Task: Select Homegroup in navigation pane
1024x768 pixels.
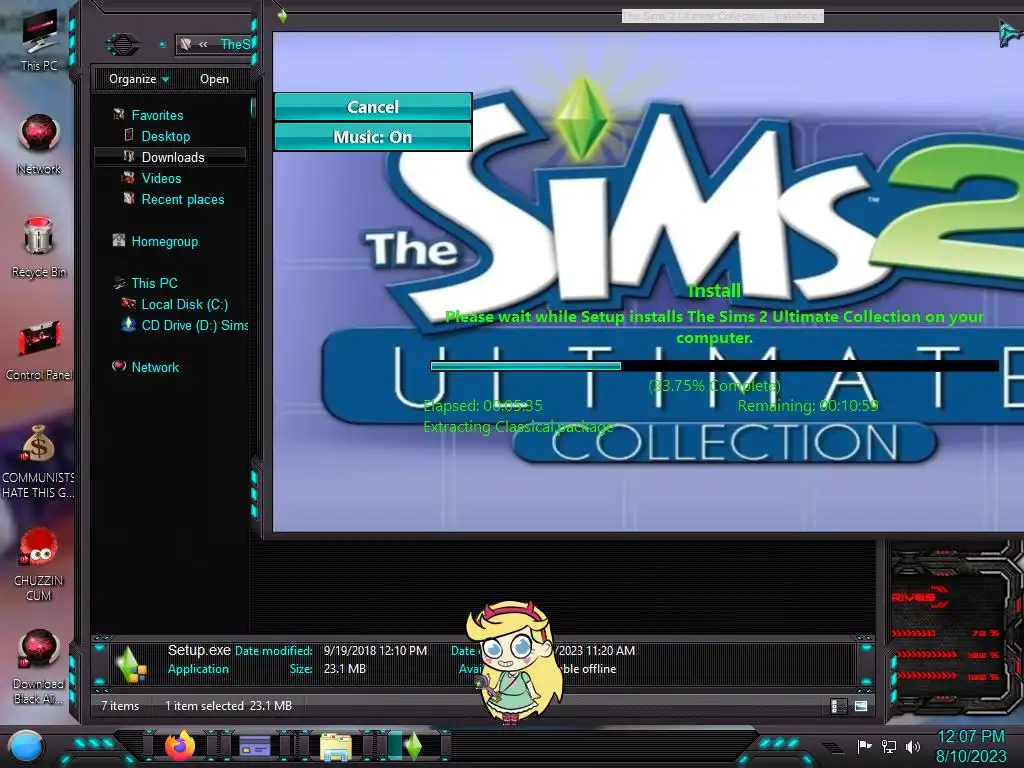Action: (165, 241)
